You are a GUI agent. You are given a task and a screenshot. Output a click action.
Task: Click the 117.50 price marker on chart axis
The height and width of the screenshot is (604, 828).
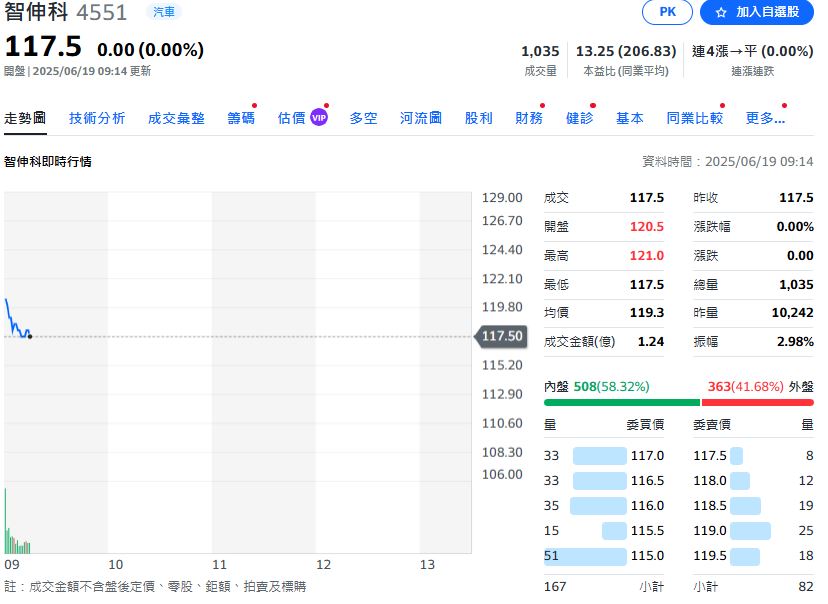[501, 336]
